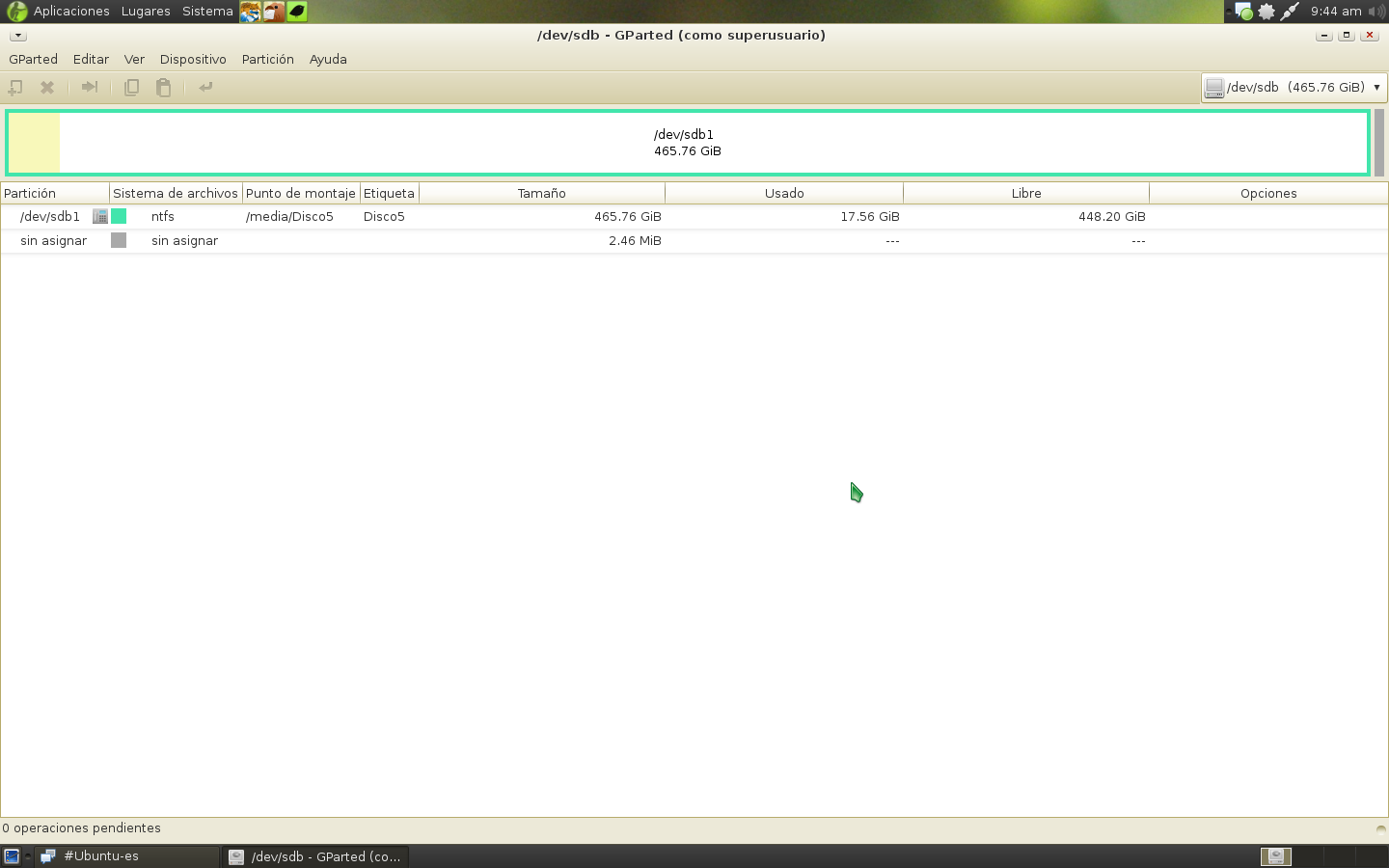Click the gear-shaped tray icon
1389x868 pixels.
tap(1266, 12)
